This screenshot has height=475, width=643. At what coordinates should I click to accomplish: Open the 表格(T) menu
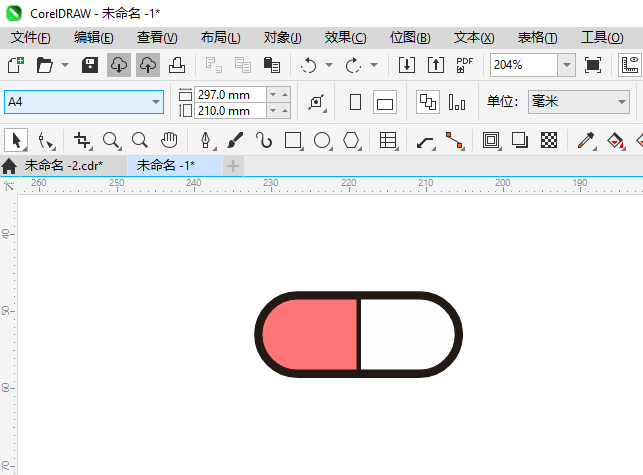coord(538,38)
